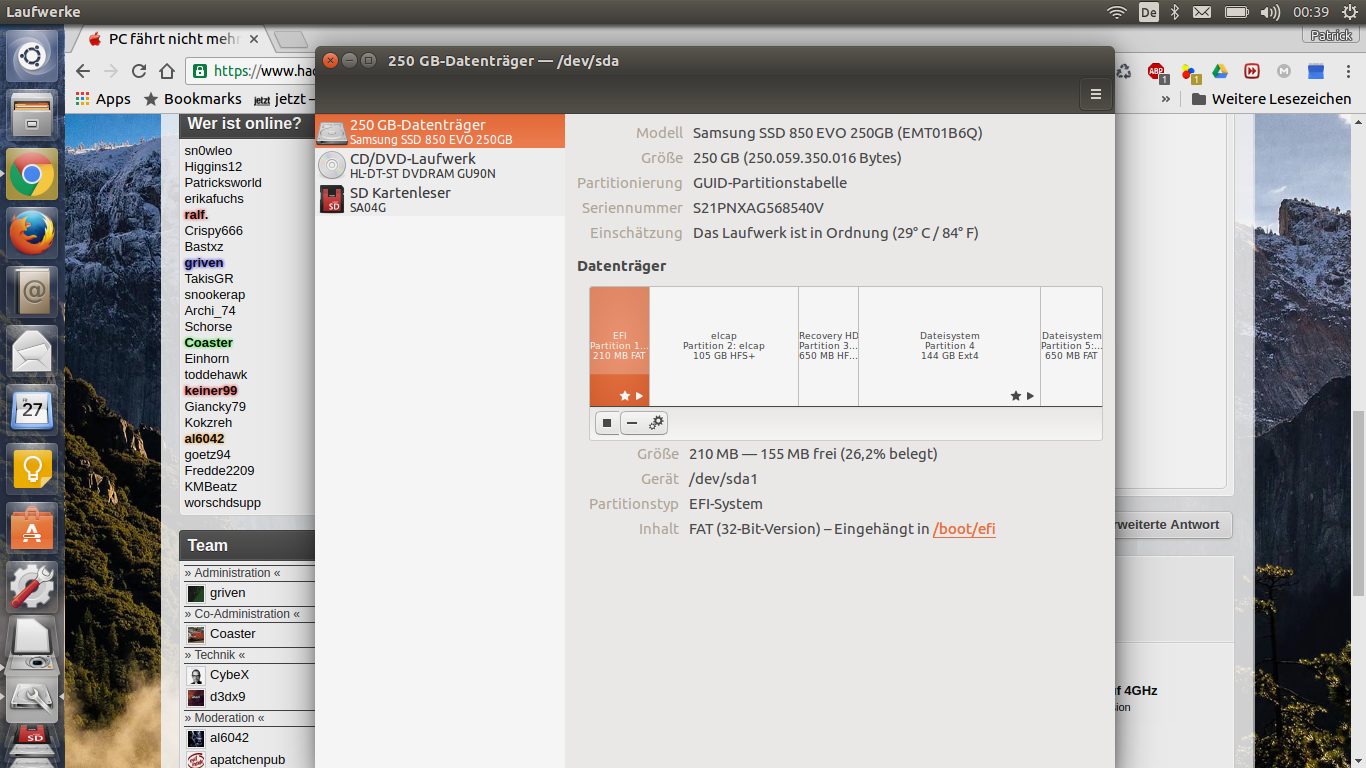Open the address book launcher icon
The image size is (1366, 768).
click(32, 292)
